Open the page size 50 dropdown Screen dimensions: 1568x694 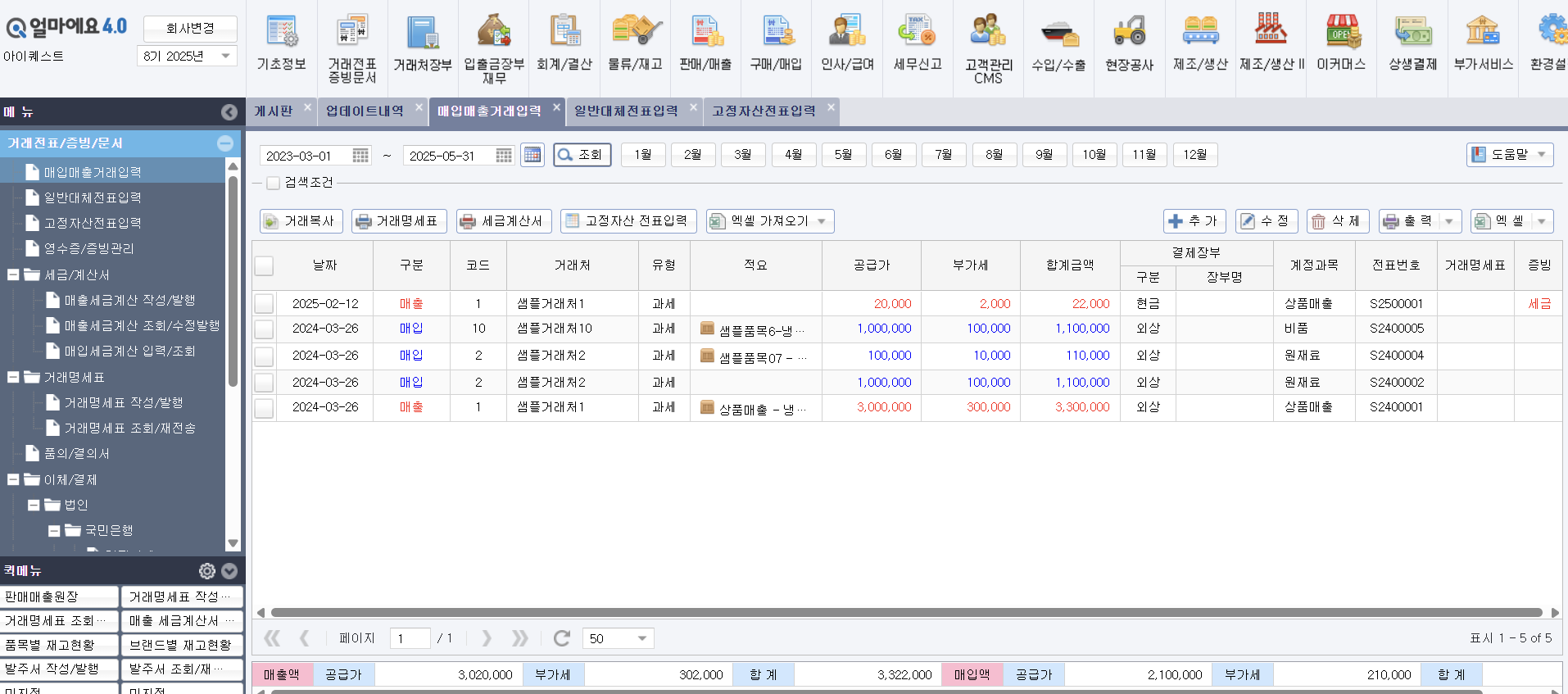coord(619,638)
